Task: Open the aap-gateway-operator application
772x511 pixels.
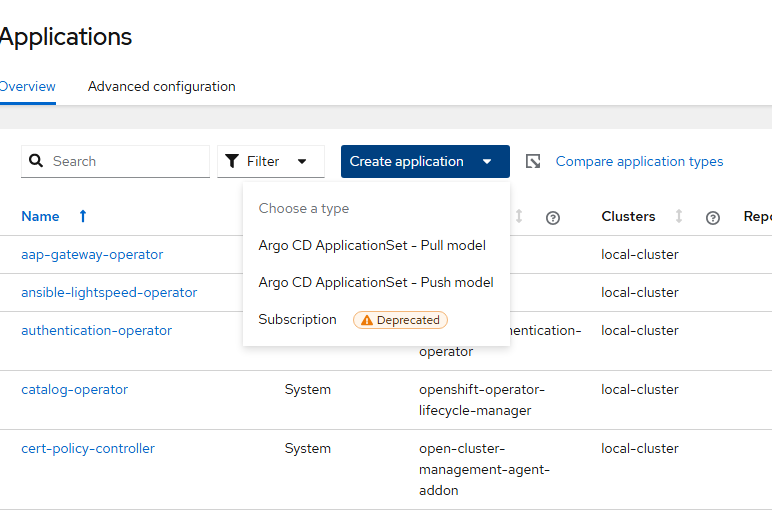Action: (92, 254)
